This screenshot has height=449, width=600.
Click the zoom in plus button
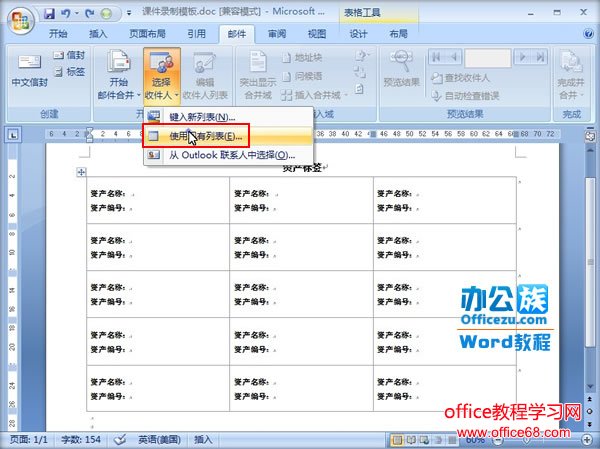coord(588,440)
